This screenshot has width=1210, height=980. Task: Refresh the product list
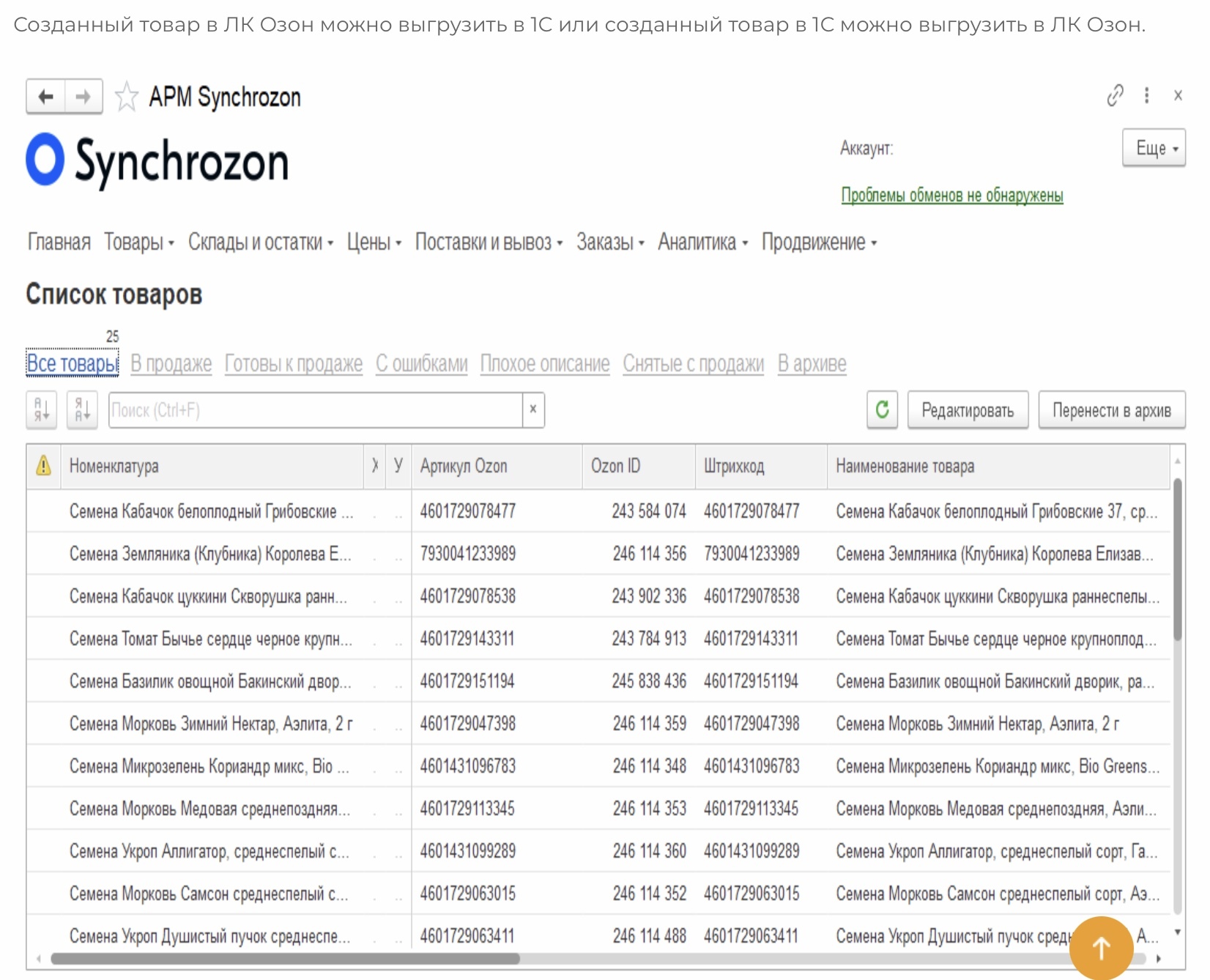(883, 409)
